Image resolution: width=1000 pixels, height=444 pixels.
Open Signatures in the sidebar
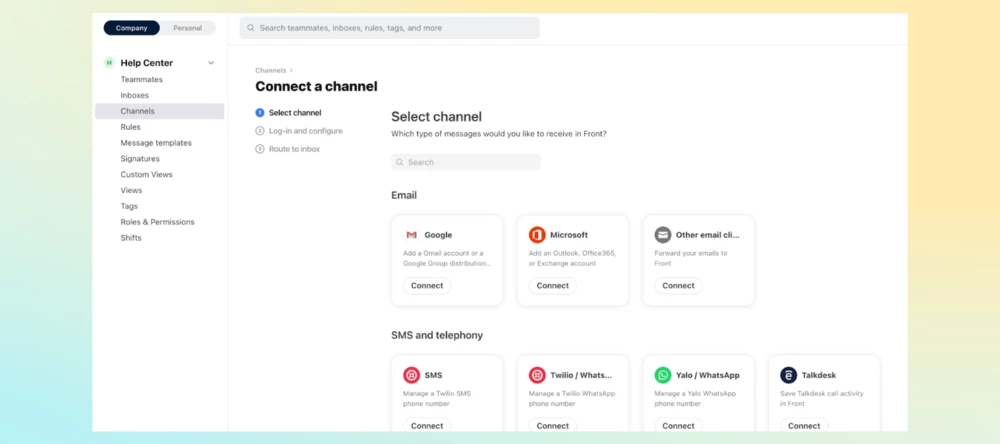[x=140, y=159]
